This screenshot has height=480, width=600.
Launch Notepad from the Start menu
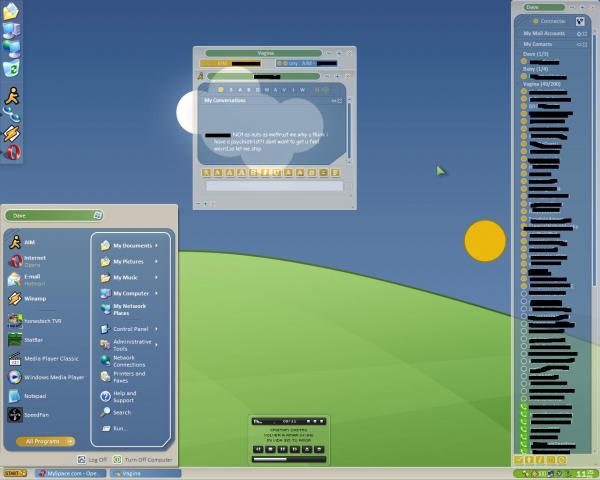point(27,396)
